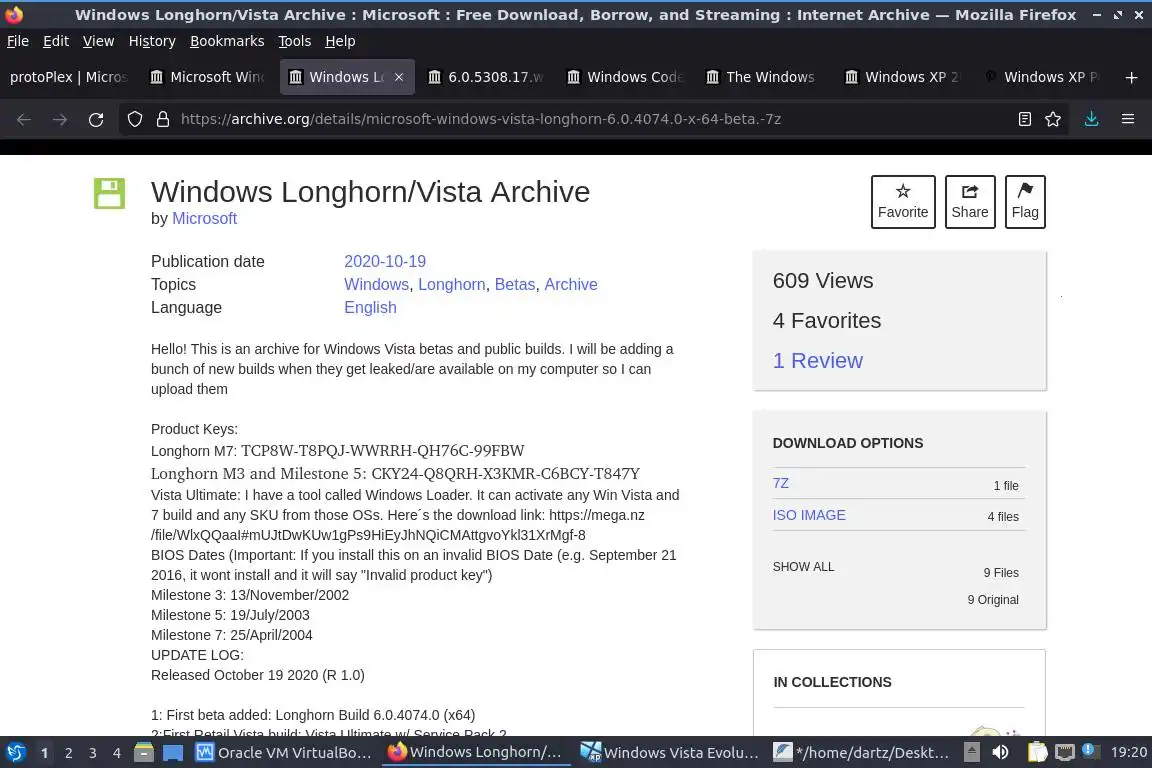The width and height of the screenshot is (1152, 768).
Task: Click the 4 Favorites text
Action: (x=827, y=320)
